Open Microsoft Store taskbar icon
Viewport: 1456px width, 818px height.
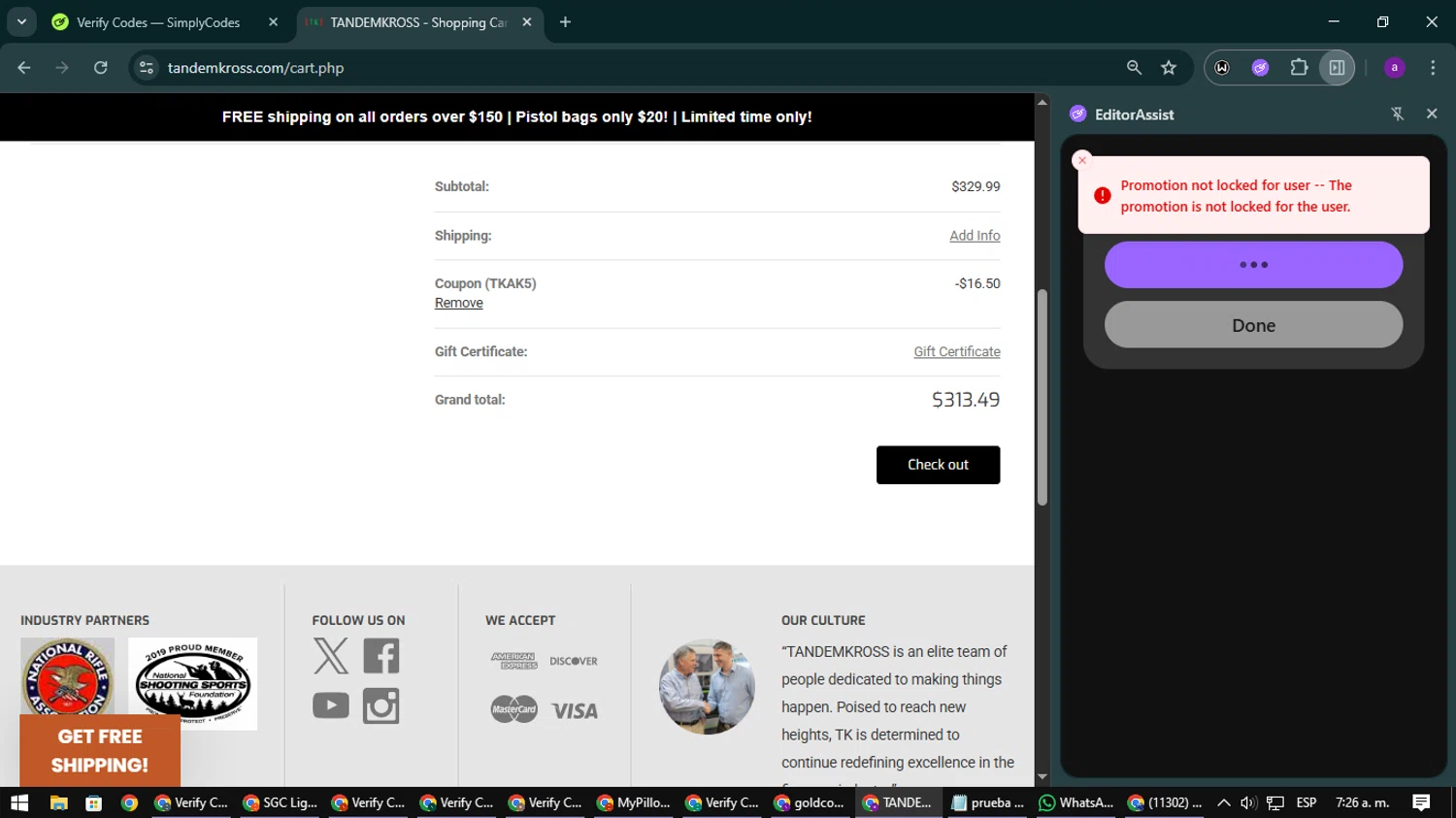pyautogui.click(x=93, y=802)
